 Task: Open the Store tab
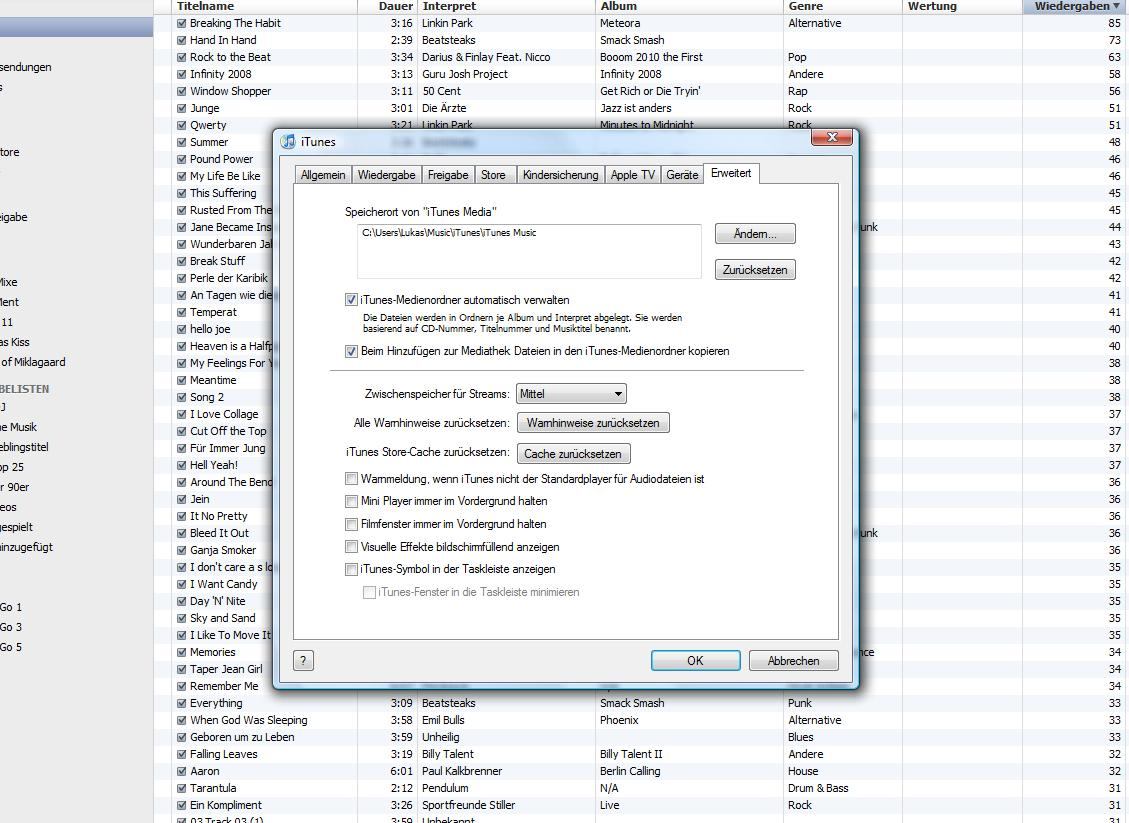[493, 175]
